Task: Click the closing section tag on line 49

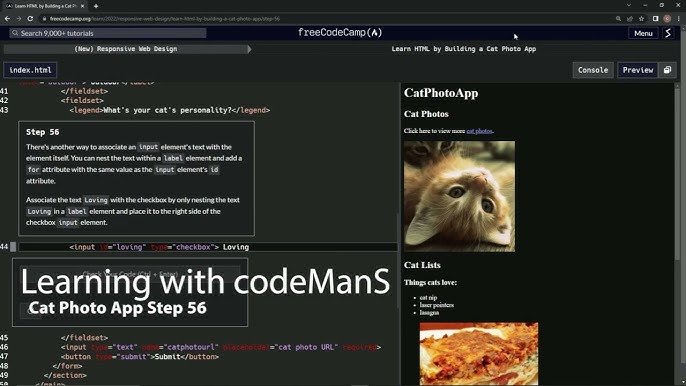Action: coord(65,375)
